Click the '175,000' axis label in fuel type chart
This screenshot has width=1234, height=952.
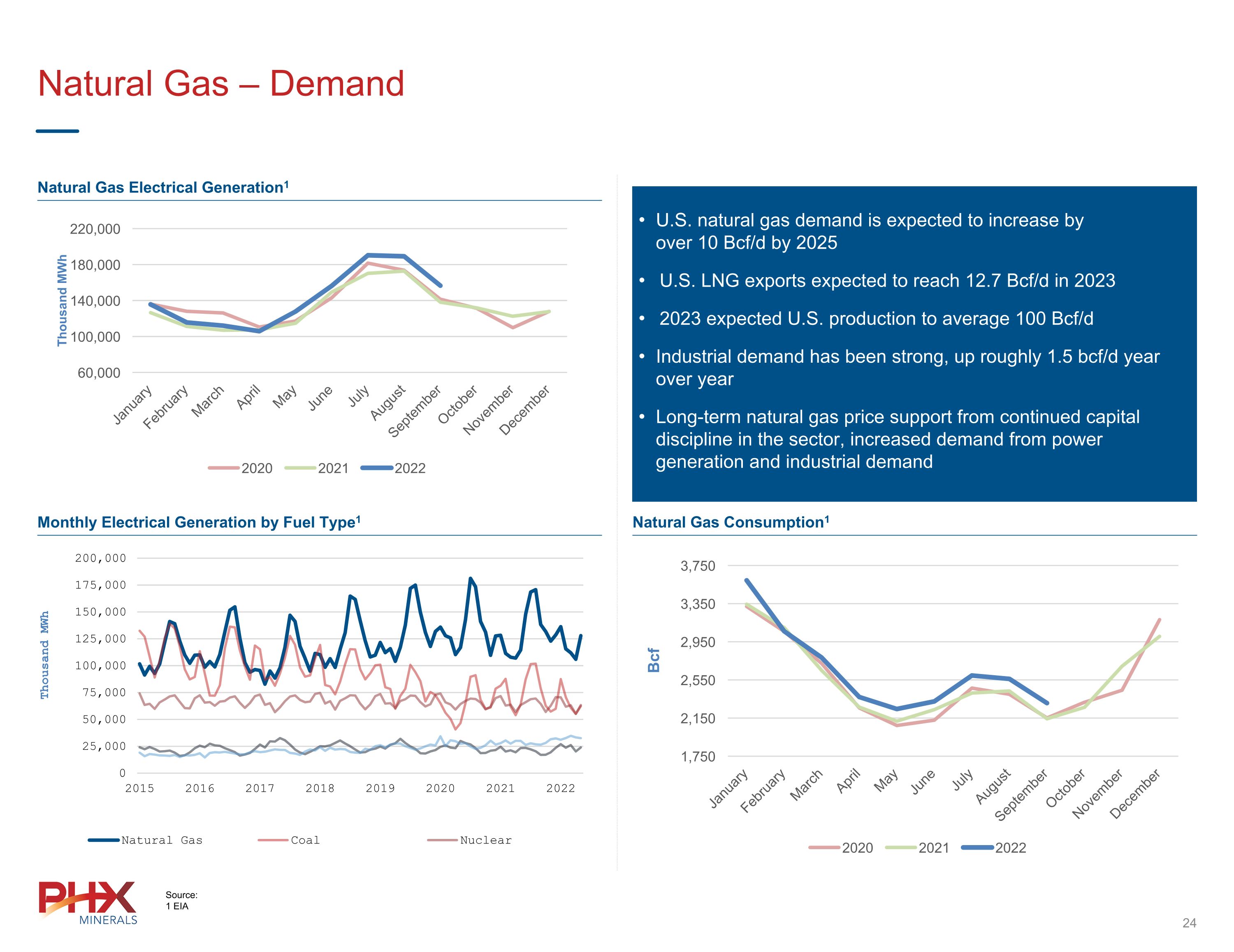click(101, 585)
